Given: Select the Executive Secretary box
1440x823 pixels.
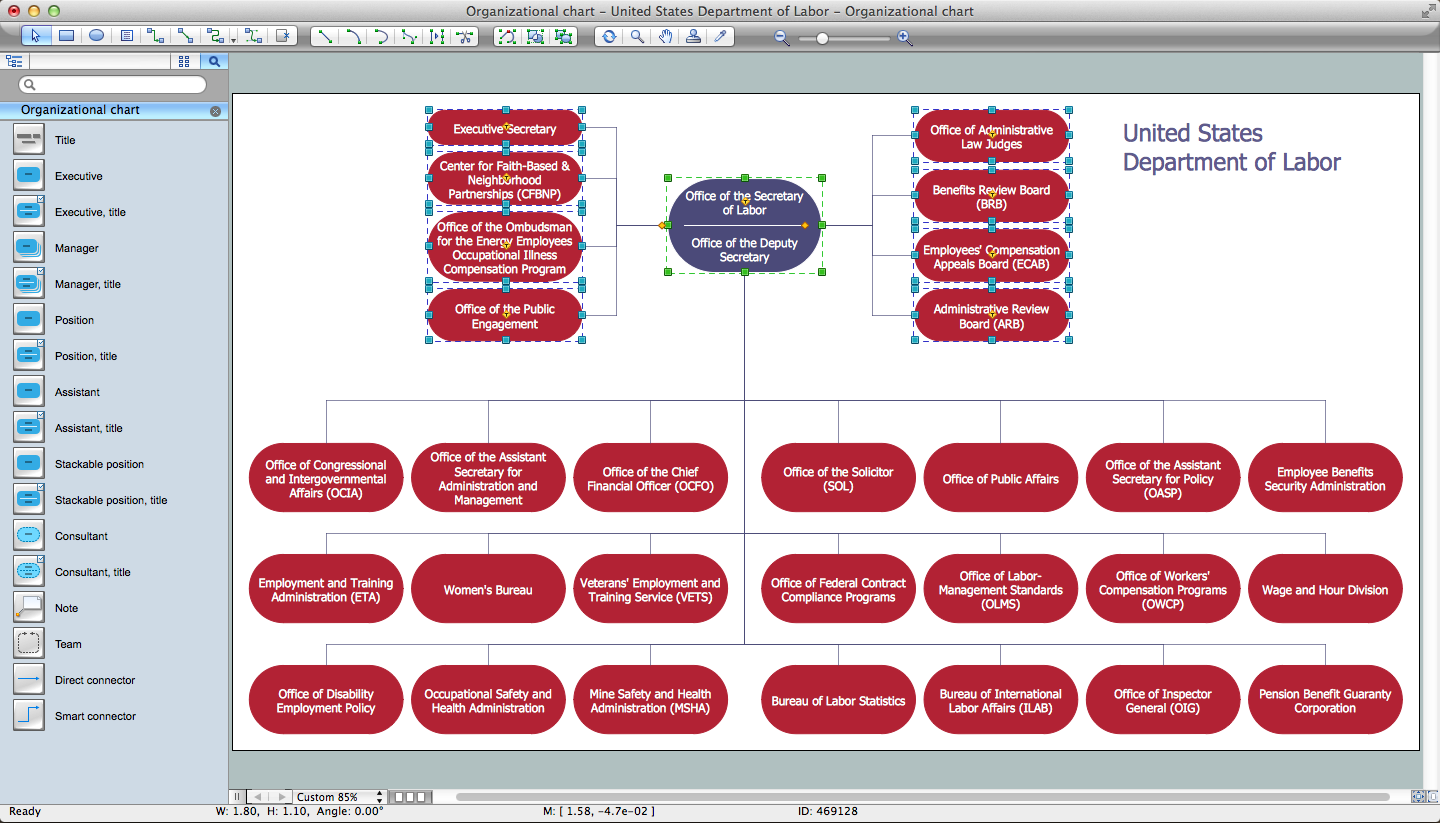Looking at the screenshot, I should 505,128.
